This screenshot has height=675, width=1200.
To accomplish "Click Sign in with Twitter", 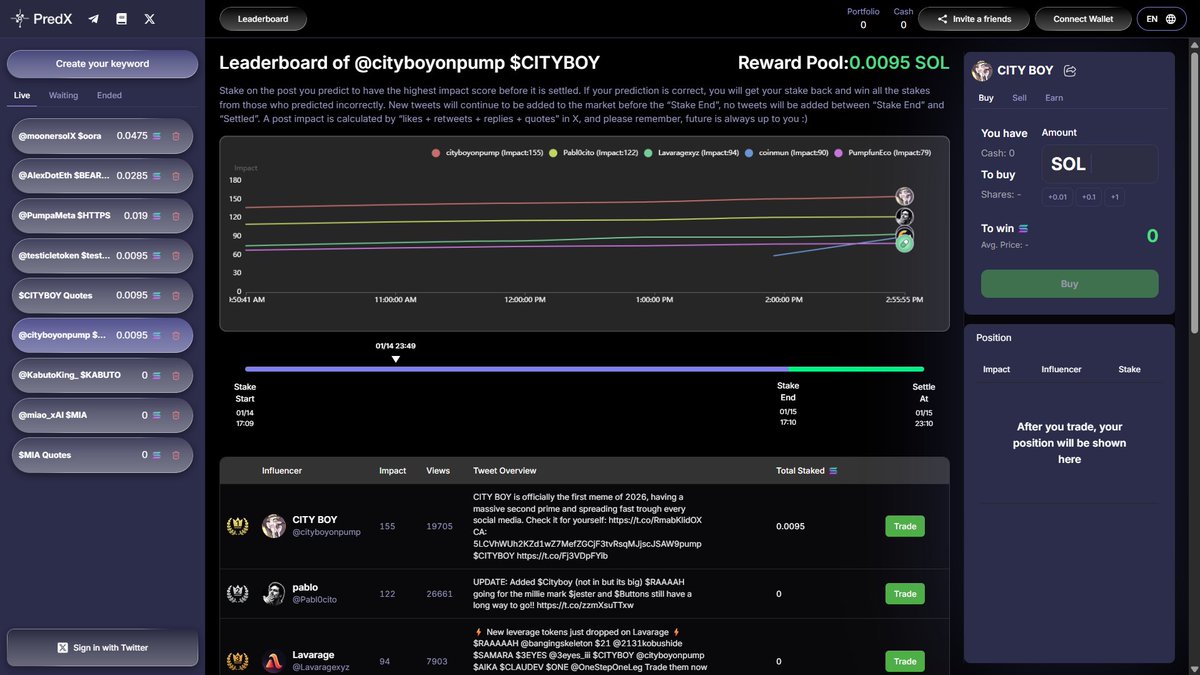I will [x=102, y=648].
